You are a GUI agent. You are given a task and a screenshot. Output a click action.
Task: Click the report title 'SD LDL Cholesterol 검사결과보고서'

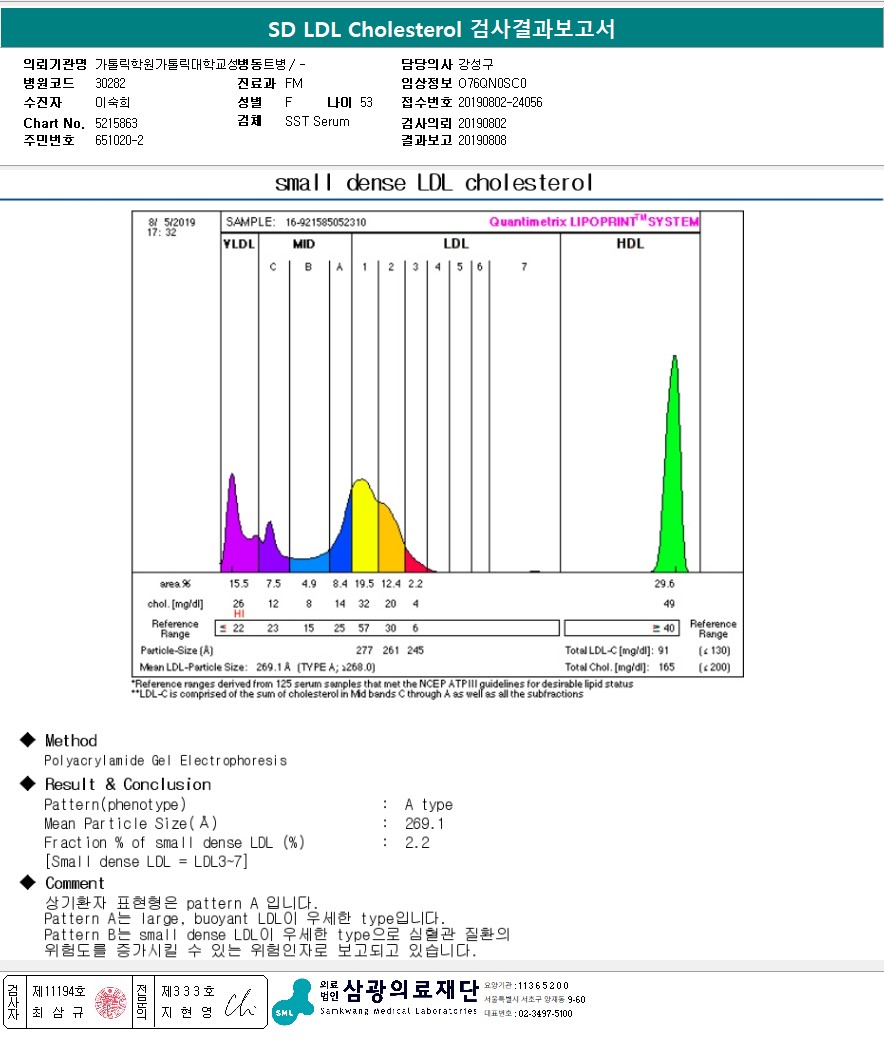(442, 29)
